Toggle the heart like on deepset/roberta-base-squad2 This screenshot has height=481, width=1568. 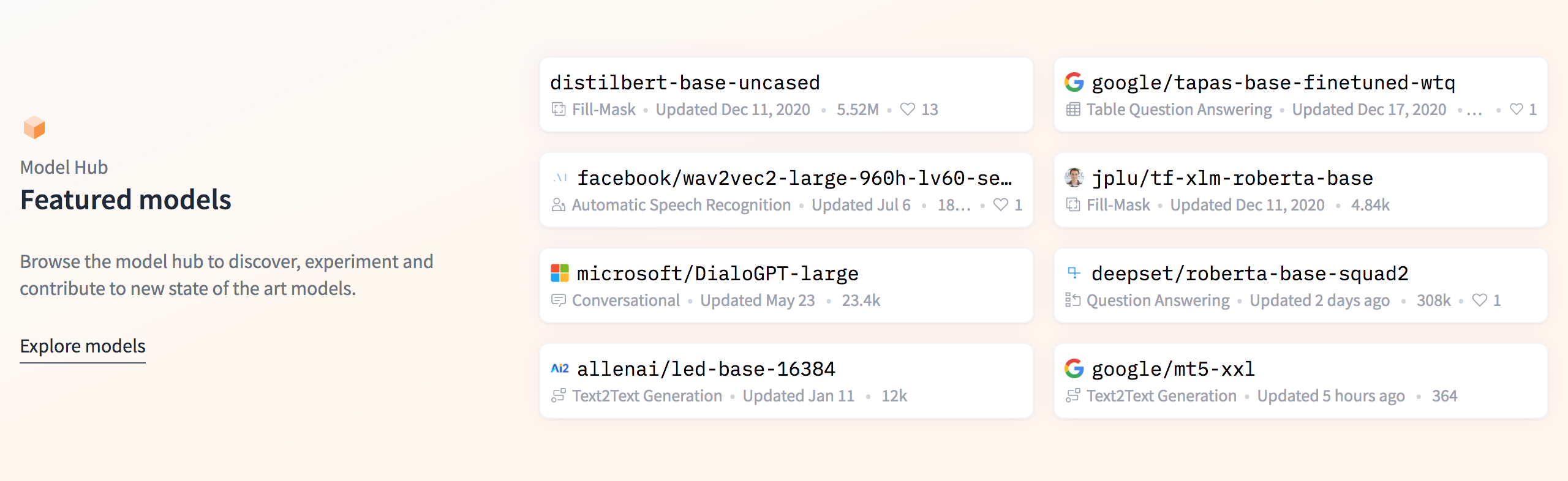(1480, 300)
